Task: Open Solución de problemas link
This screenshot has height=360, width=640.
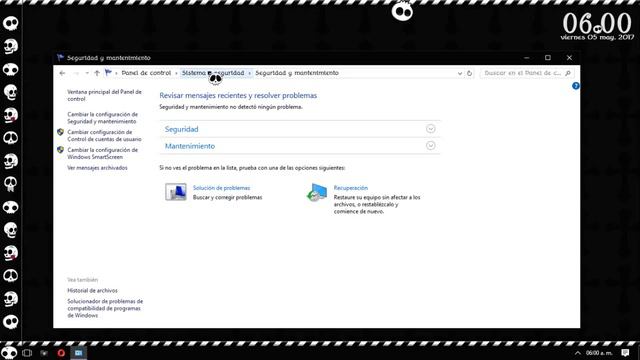Action: (221, 188)
